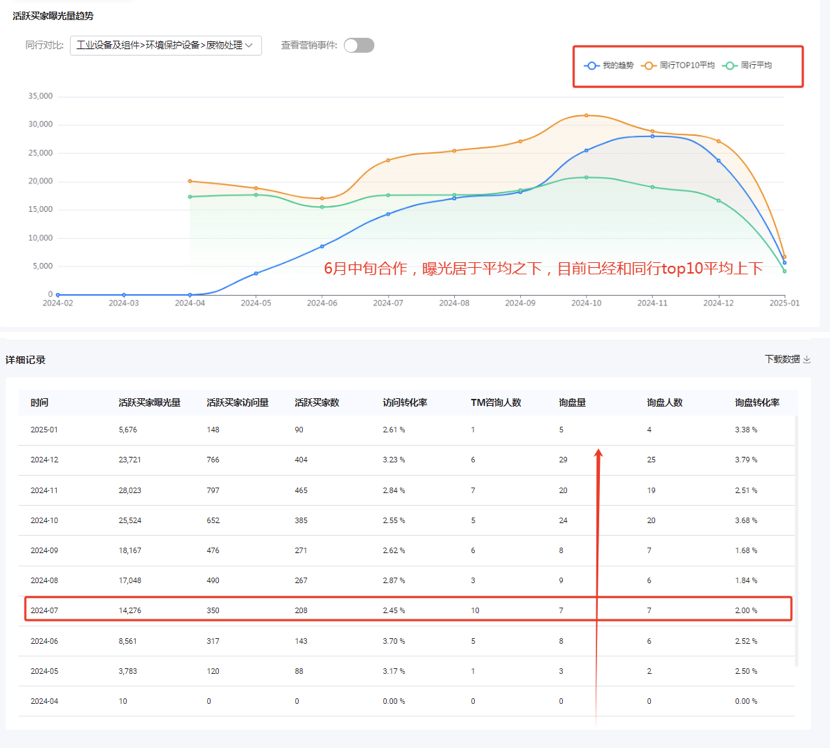Click exposure value 14,276
The width and height of the screenshot is (830, 748).
click(x=130, y=610)
